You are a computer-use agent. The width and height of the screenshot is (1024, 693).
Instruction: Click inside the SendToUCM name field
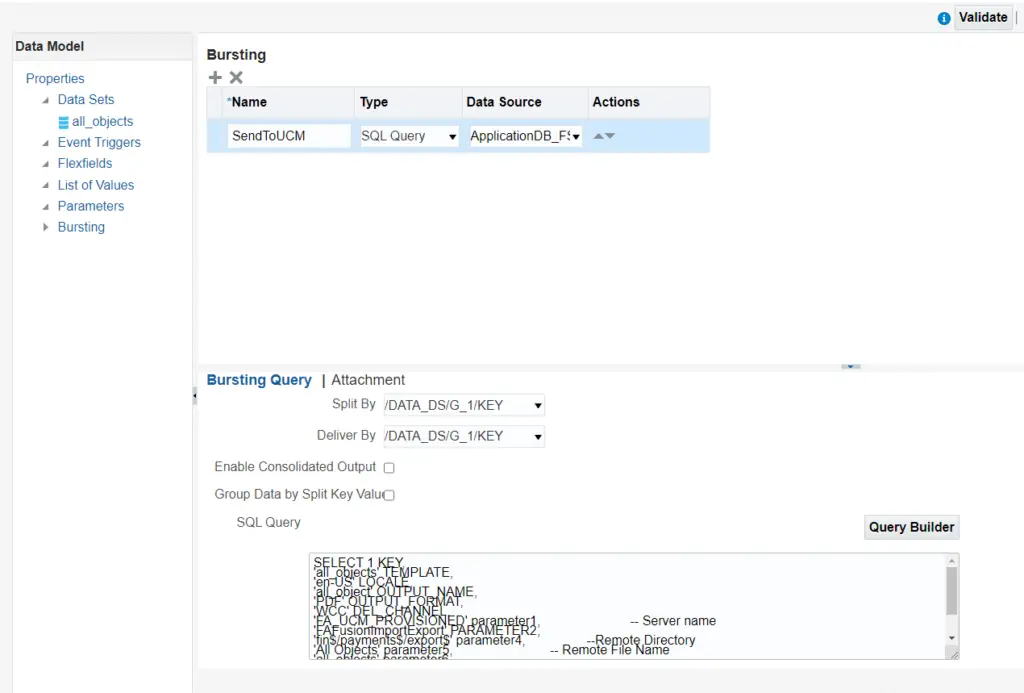[288, 135]
